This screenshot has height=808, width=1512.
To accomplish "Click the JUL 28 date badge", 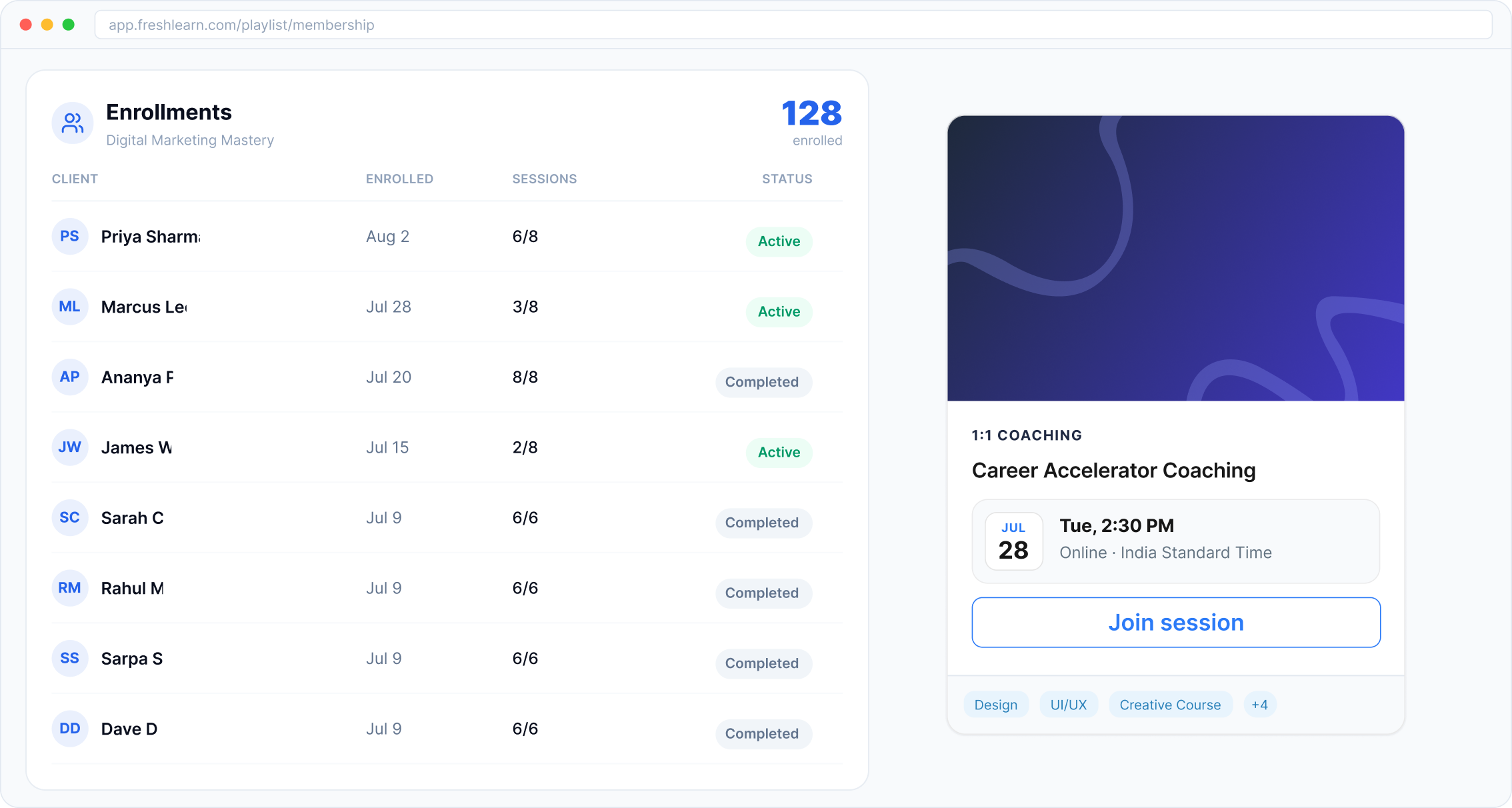I will click(x=1014, y=541).
